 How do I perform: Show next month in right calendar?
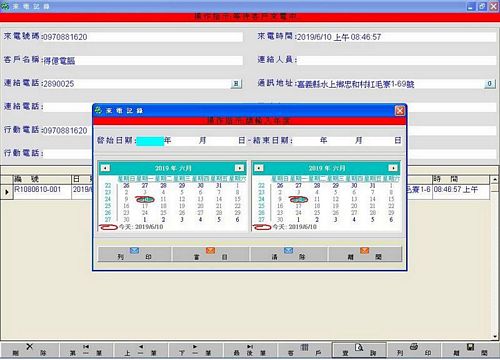(x=393, y=168)
